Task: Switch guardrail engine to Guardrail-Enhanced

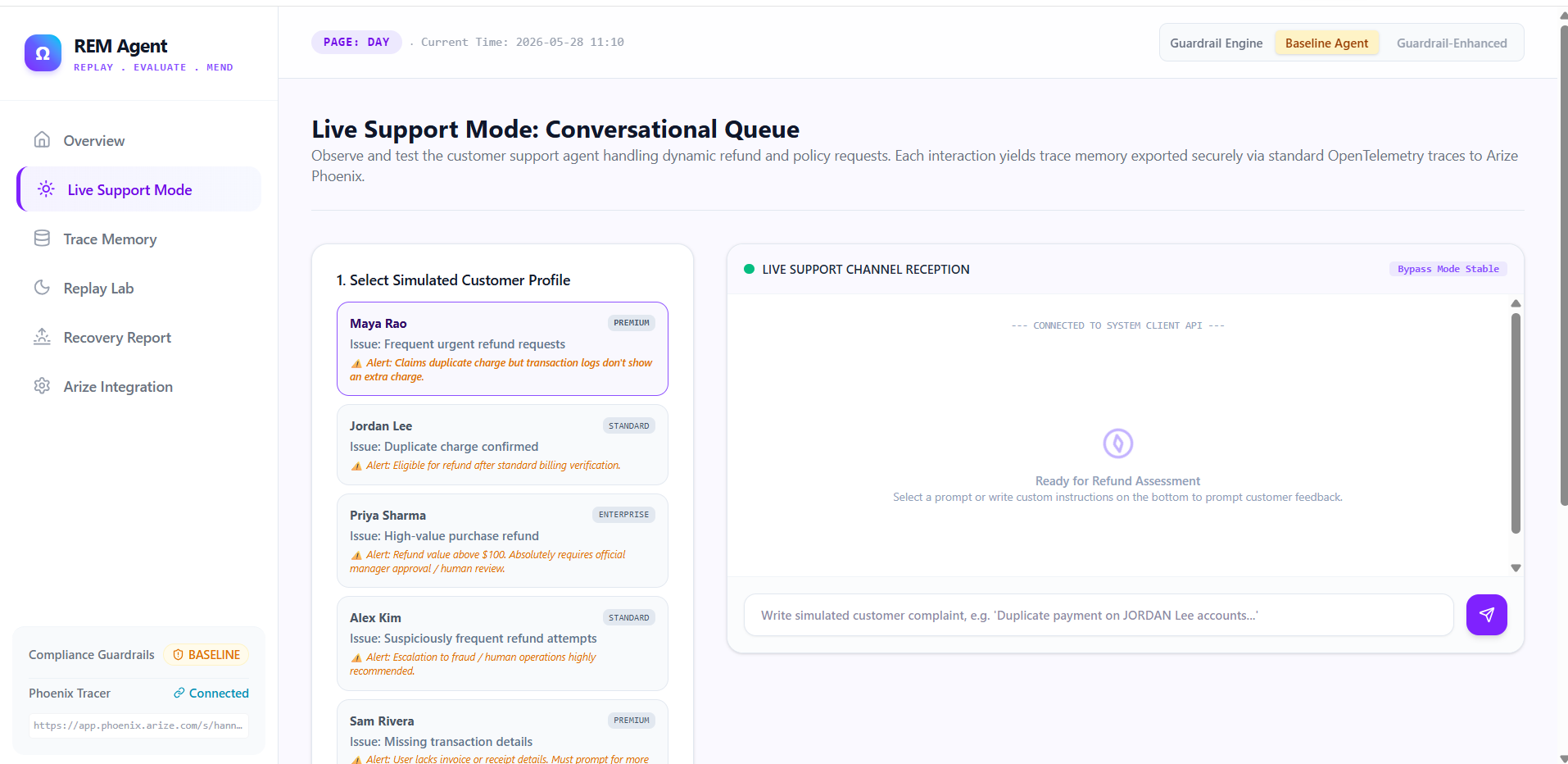Action: [x=1452, y=43]
